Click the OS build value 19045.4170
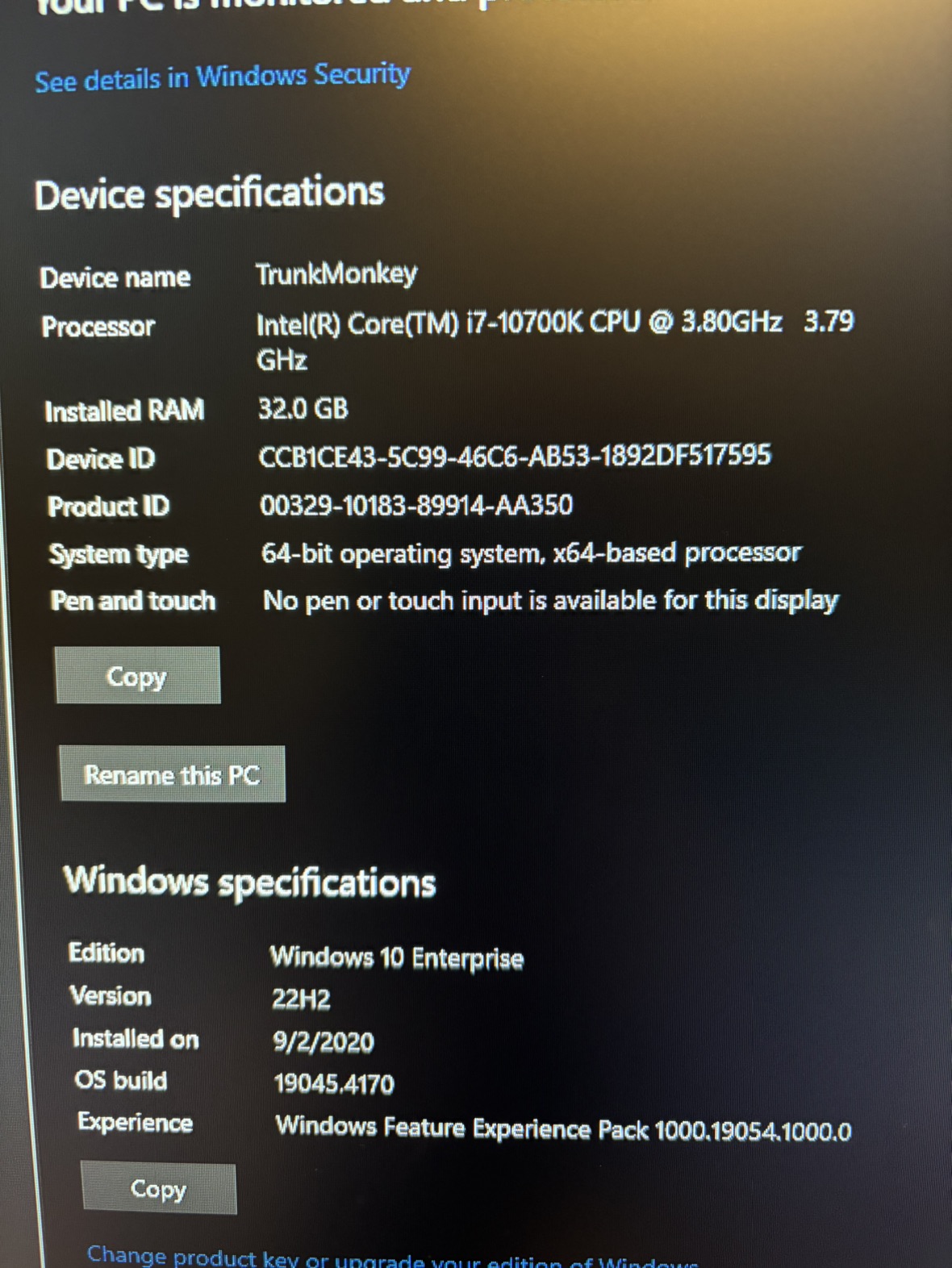 [x=334, y=1083]
